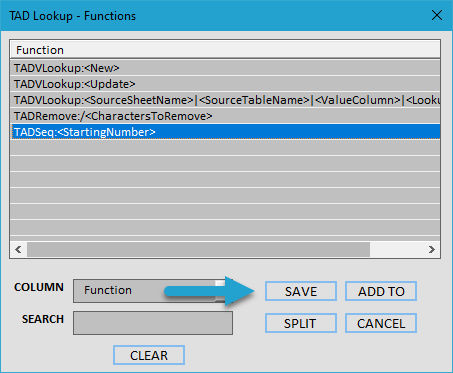Click the horizontal scrollbar thumb

point(198,249)
